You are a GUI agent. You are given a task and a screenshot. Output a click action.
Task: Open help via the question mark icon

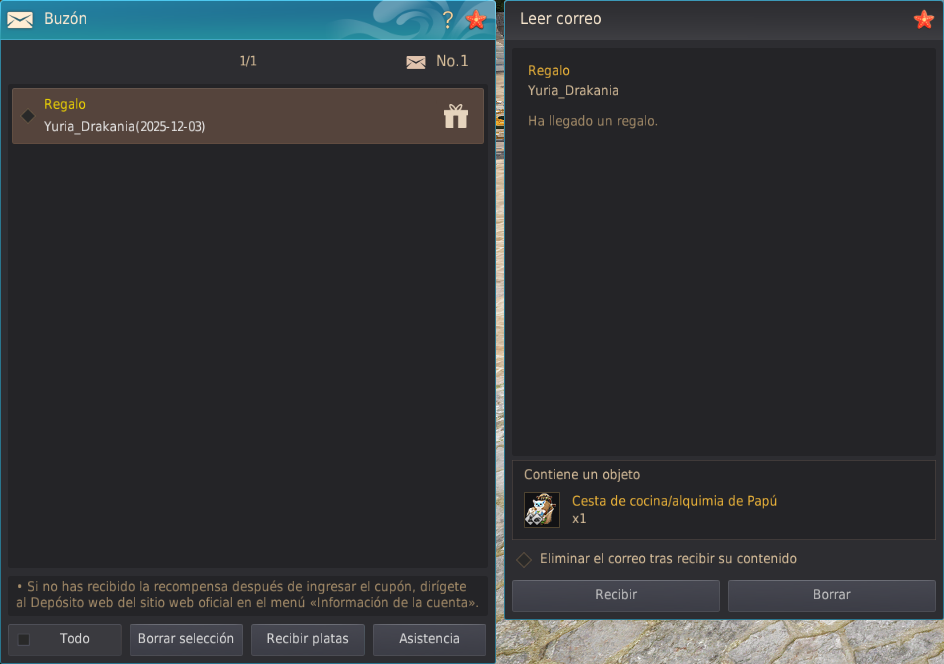(448, 20)
